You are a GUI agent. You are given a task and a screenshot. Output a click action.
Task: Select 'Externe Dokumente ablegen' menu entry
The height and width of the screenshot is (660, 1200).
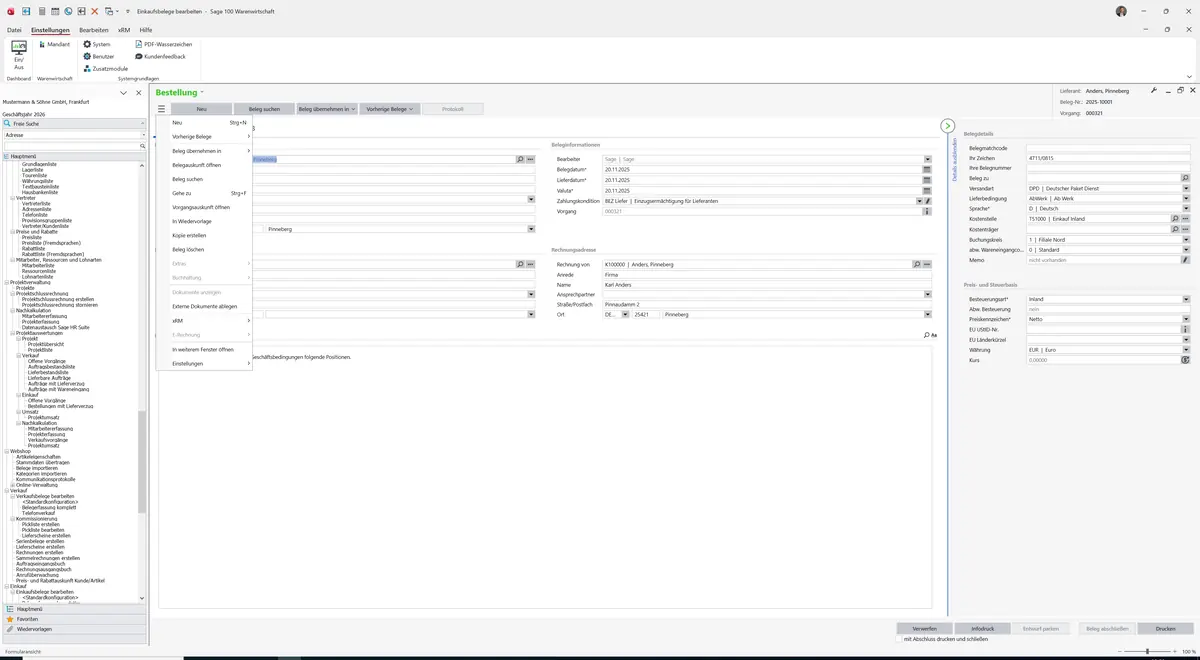[204, 306]
